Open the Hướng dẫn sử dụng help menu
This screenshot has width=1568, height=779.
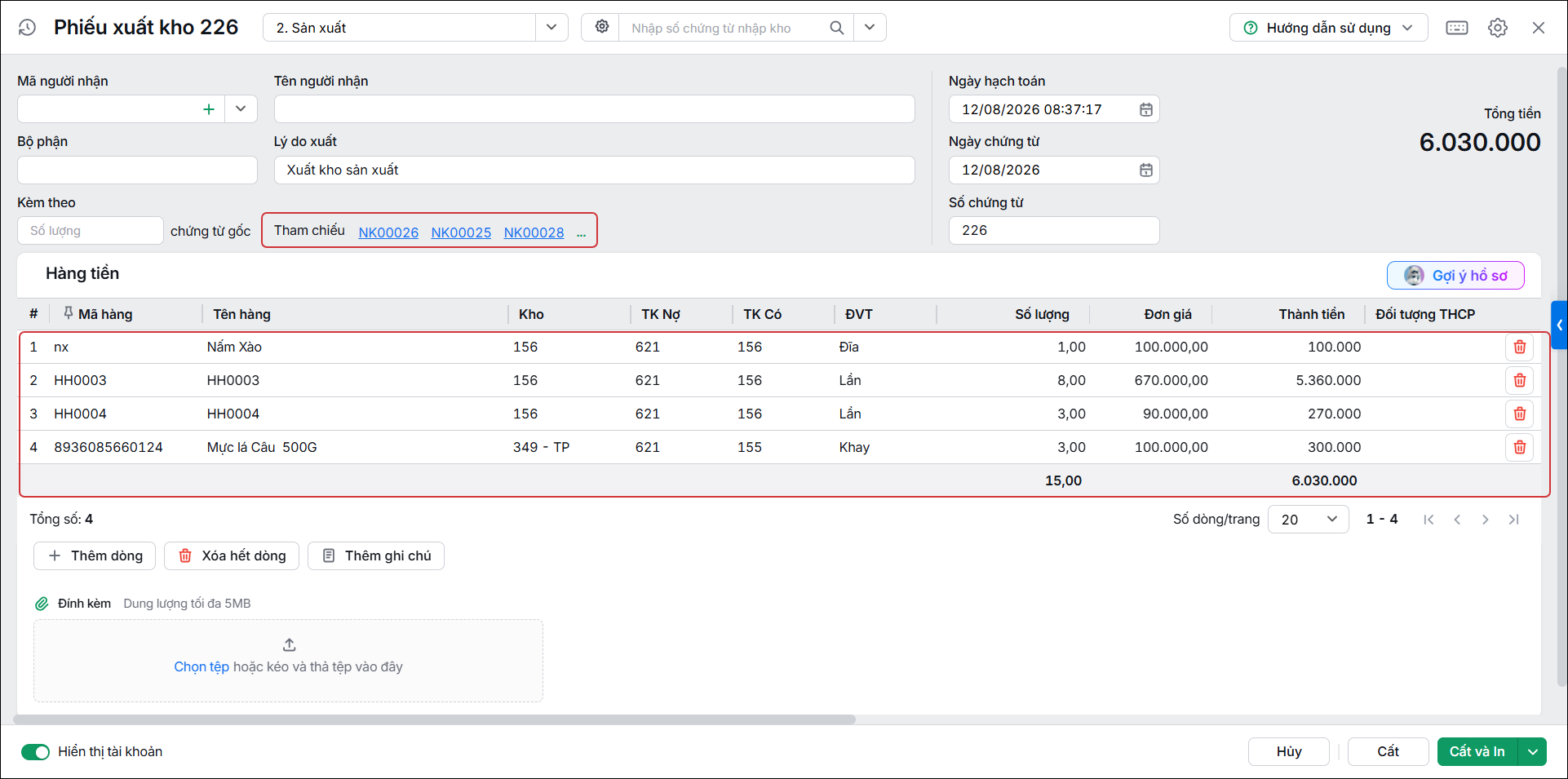tap(1328, 28)
